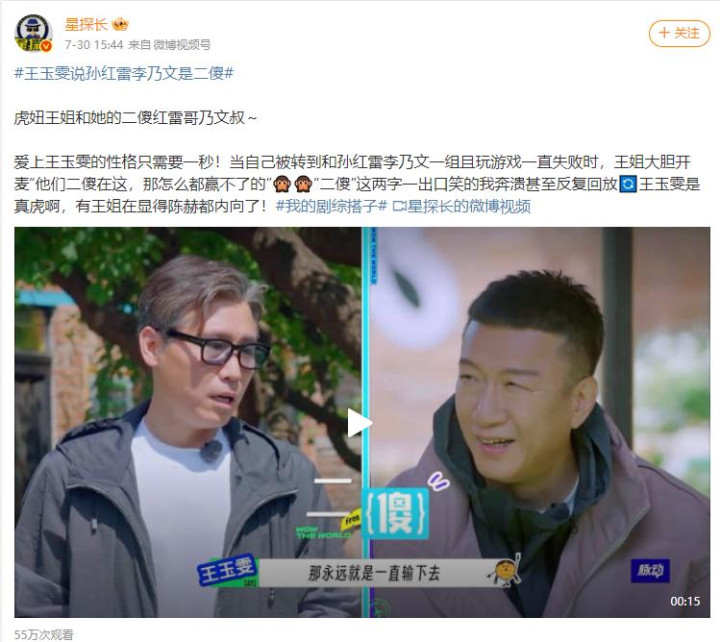Open the post timestamp 7-30 15:44

[x=94, y=45]
